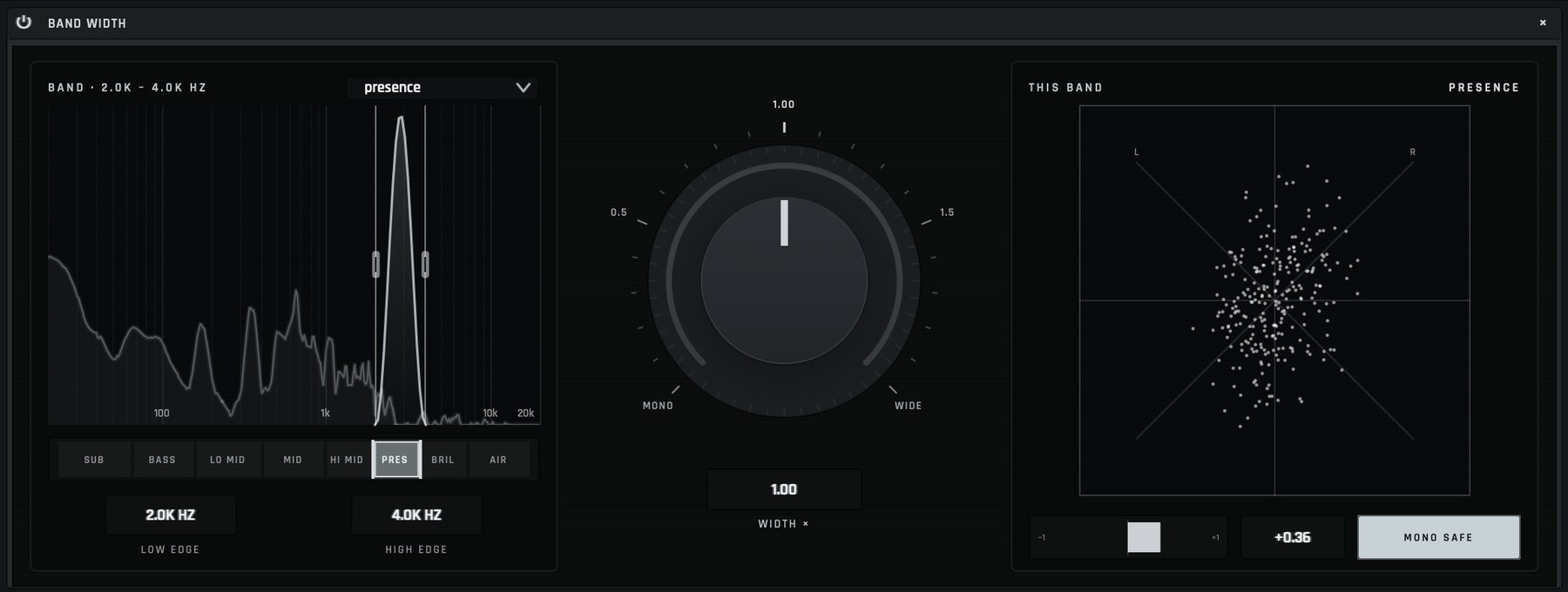This screenshot has height=592, width=1568.
Task: Click the 1.5 mark on knob scale
Action: pyautogui.click(x=947, y=212)
